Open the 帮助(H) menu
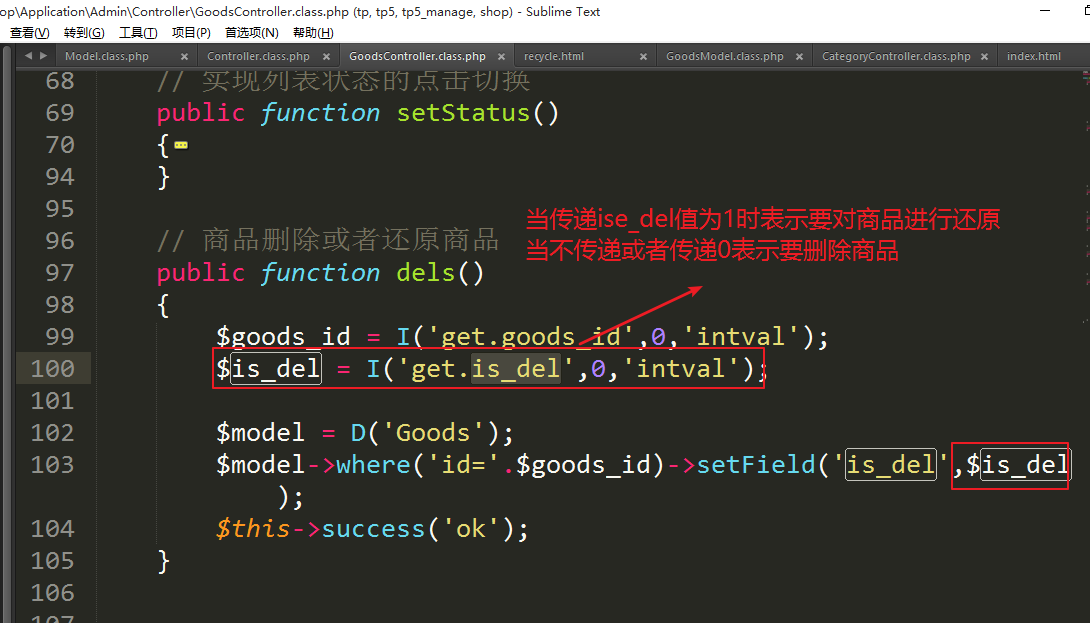 coord(312,33)
